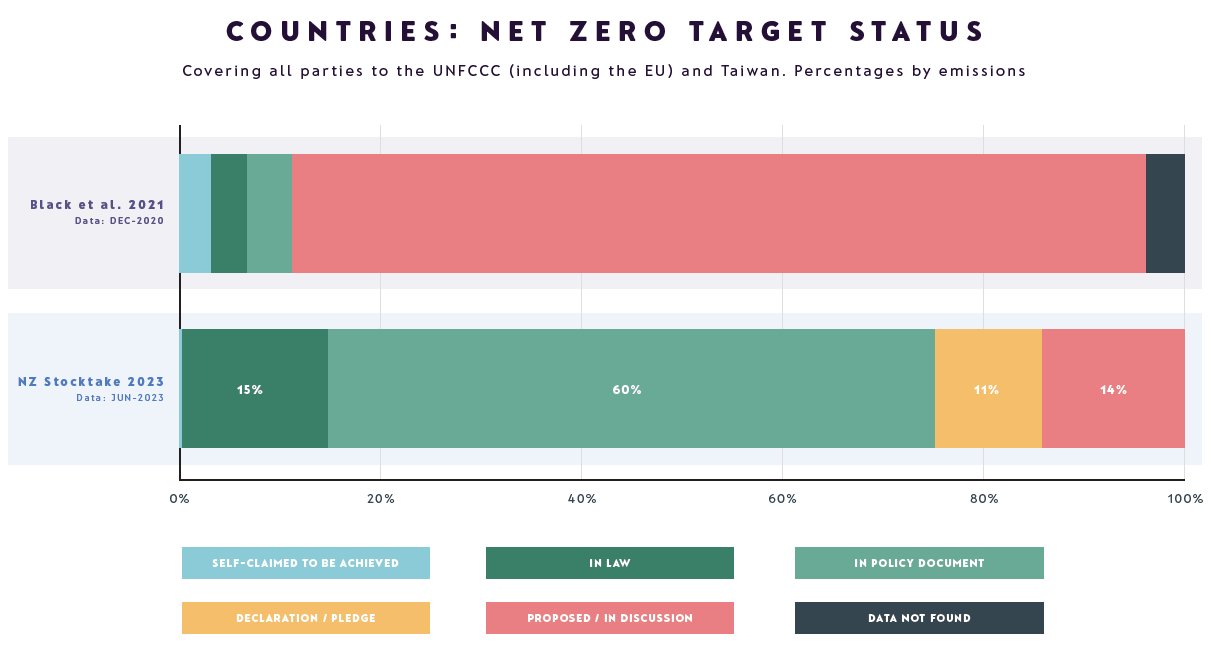Select the 14% proposed segment in NZ Stocktake
The width and height of the screenshot is (1211, 655).
click(x=1113, y=389)
